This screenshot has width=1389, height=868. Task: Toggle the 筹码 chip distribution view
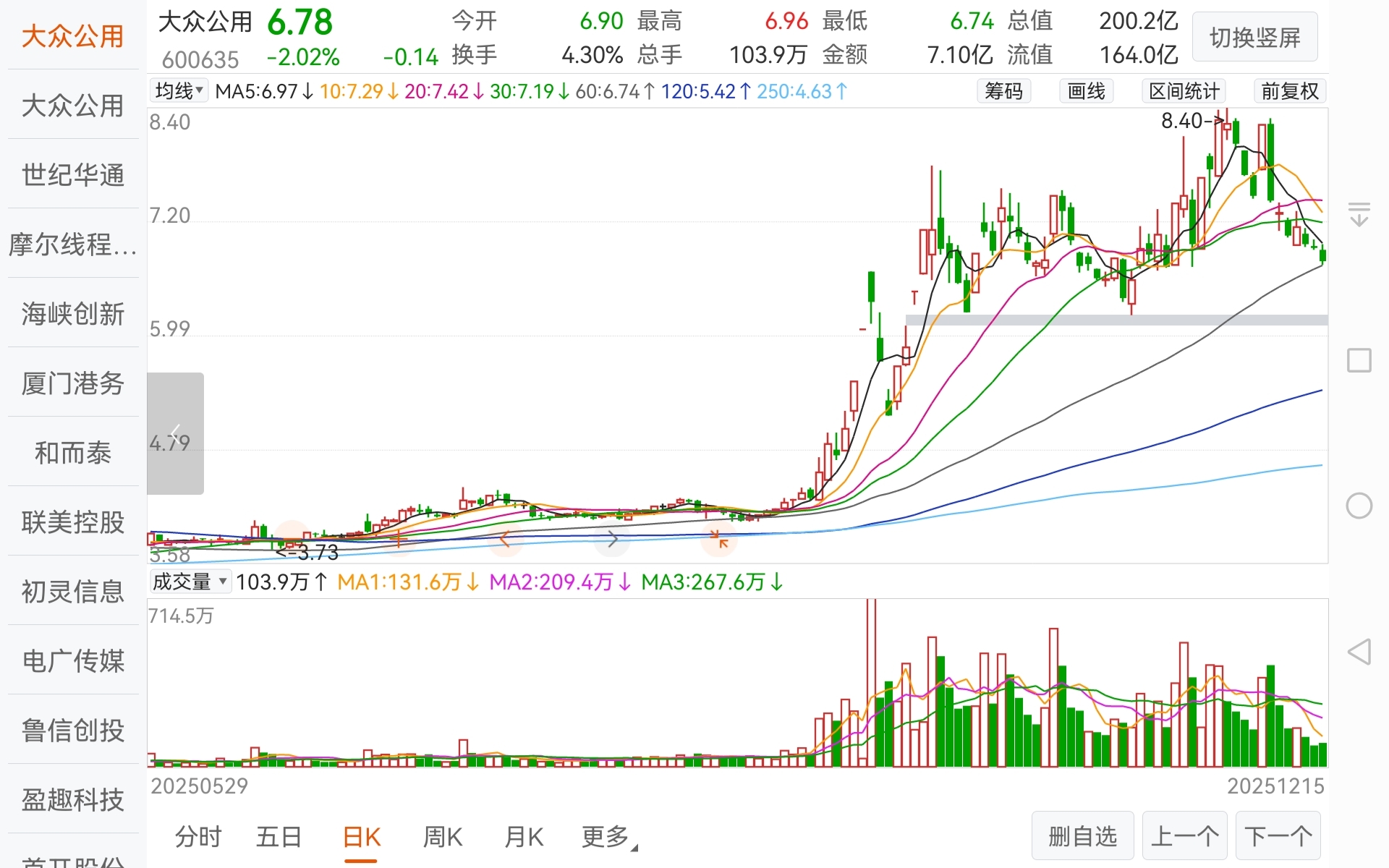pyautogui.click(x=1003, y=91)
